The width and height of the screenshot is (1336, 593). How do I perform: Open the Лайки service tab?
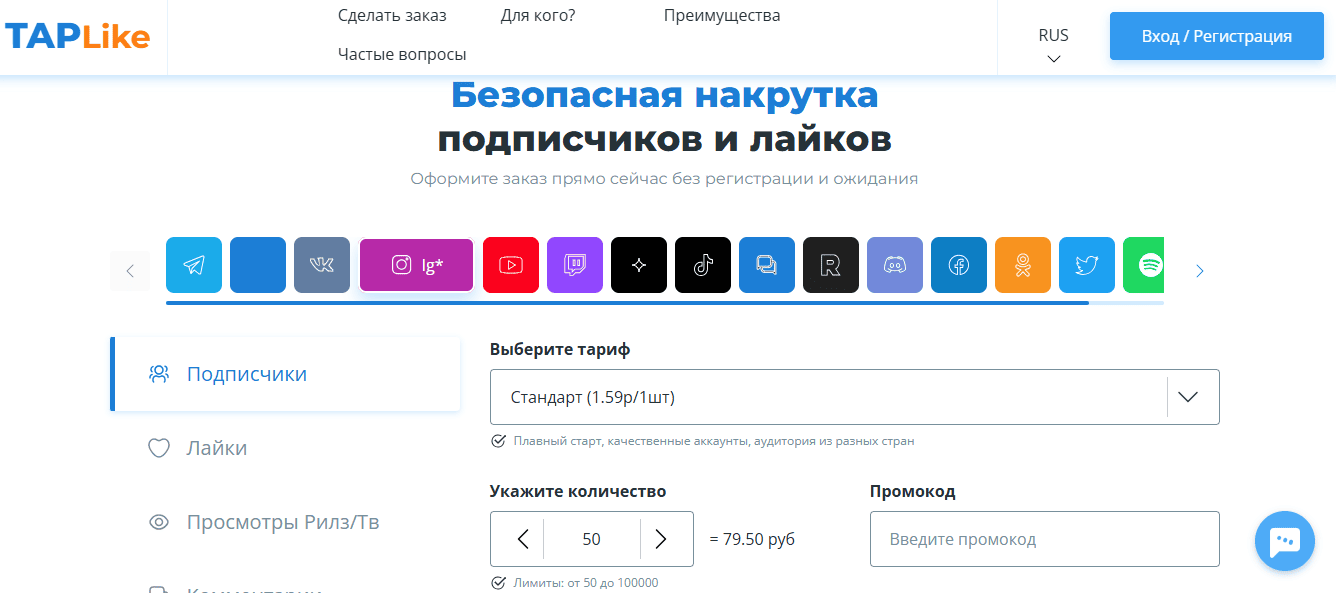[286, 448]
